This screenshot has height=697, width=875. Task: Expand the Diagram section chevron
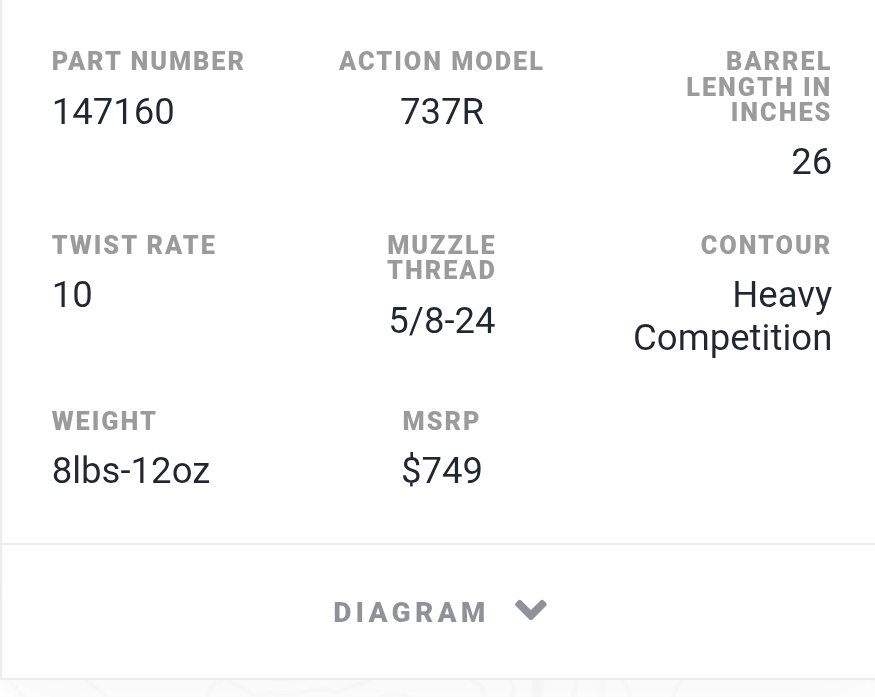click(531, 610)
